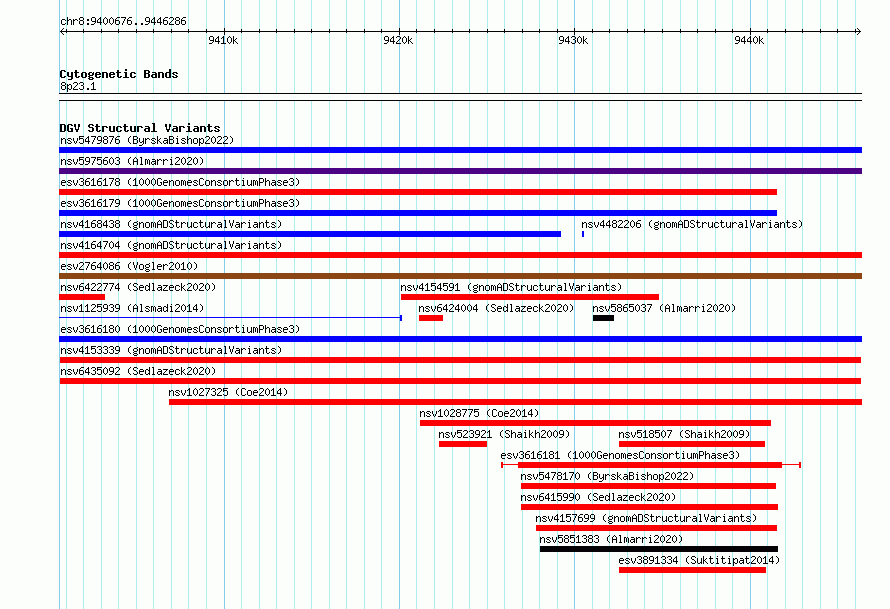Click the nsv4157699 variant label
Image resolution: width=890 pixels, height=609 pixels.
coord(646,518)
